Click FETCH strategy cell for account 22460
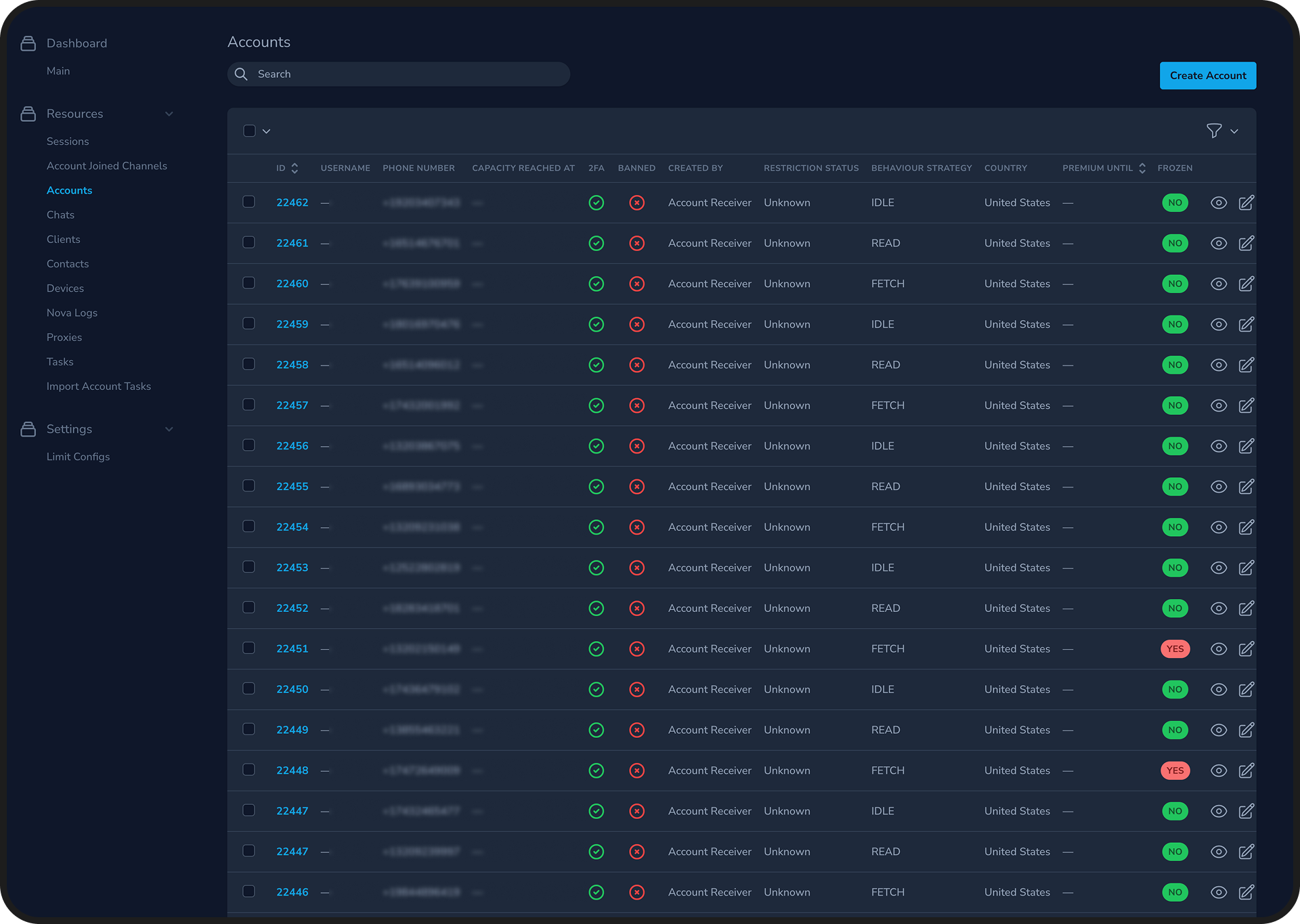 (888, 284)
